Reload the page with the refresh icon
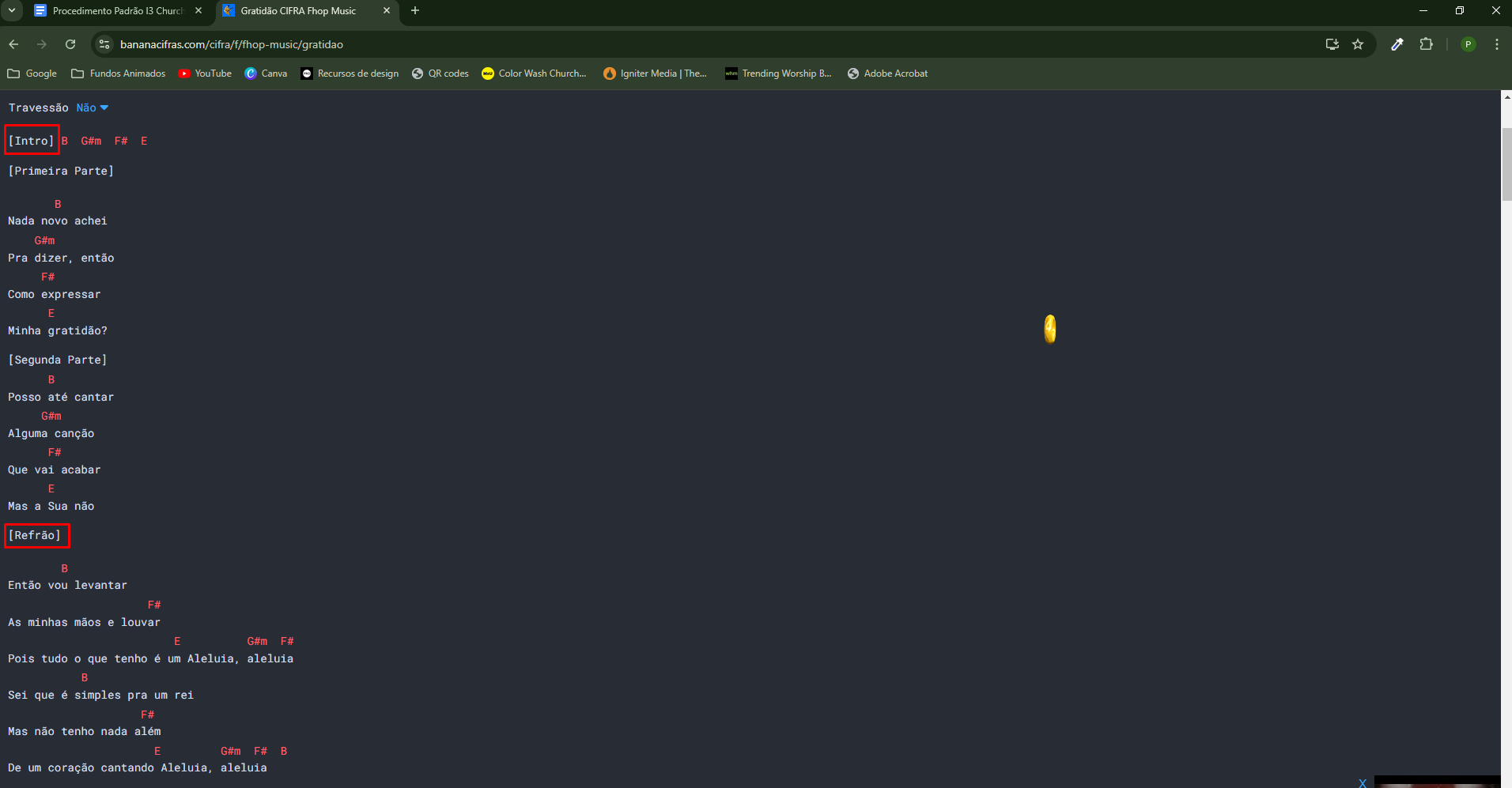This screenshot has height=788, width=1512. 70,44
